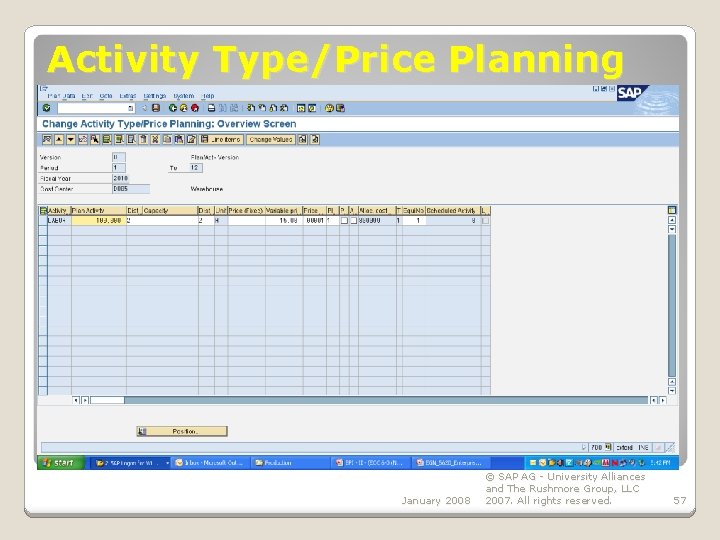Open the command field dropdown arrow
The image size is (720, 540).
[x=130, y=108]
